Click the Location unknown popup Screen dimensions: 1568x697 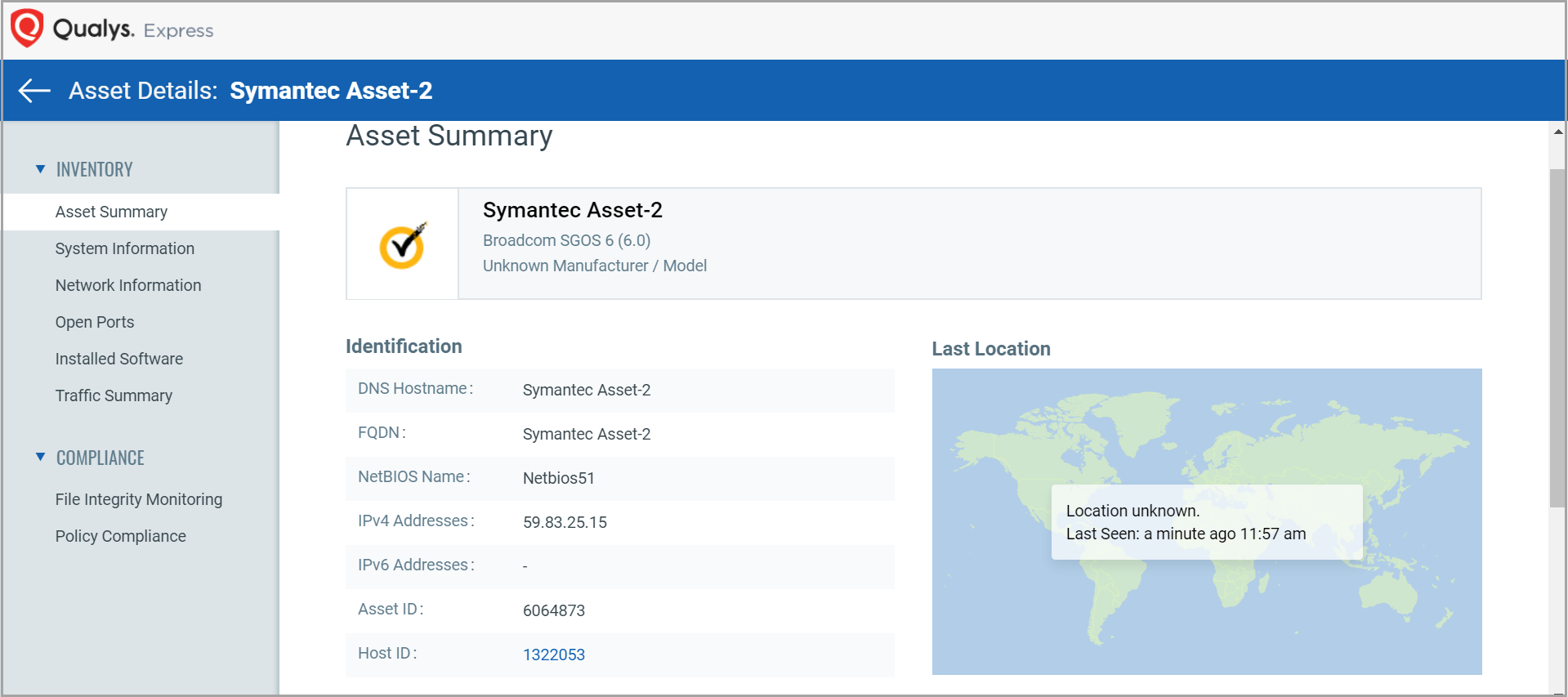1207,522
